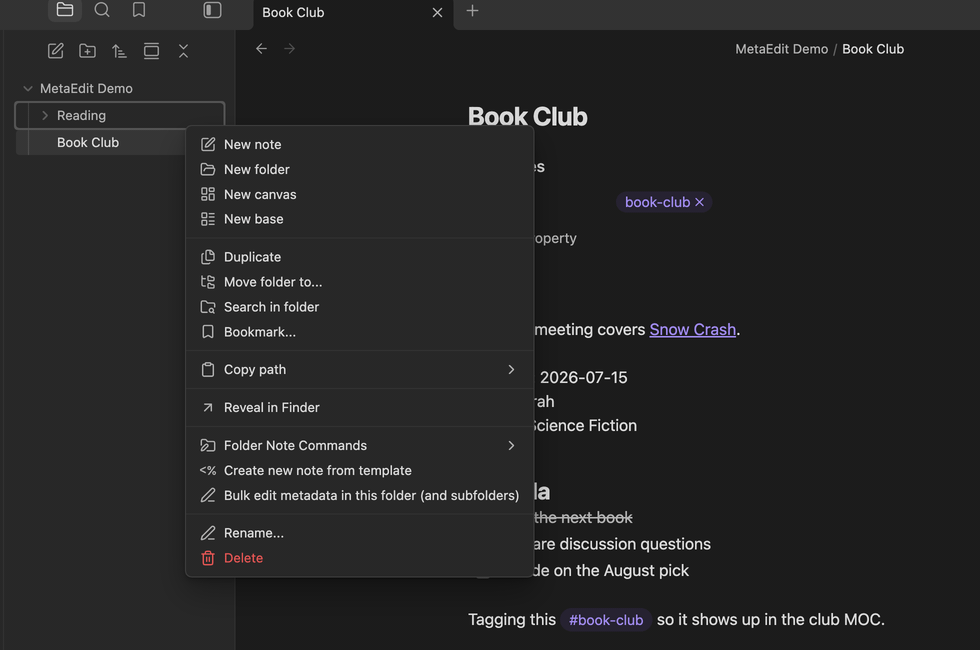This screenshot has width=980, height=650.
Task: Open the Snow Crash link
Action: 692,329
